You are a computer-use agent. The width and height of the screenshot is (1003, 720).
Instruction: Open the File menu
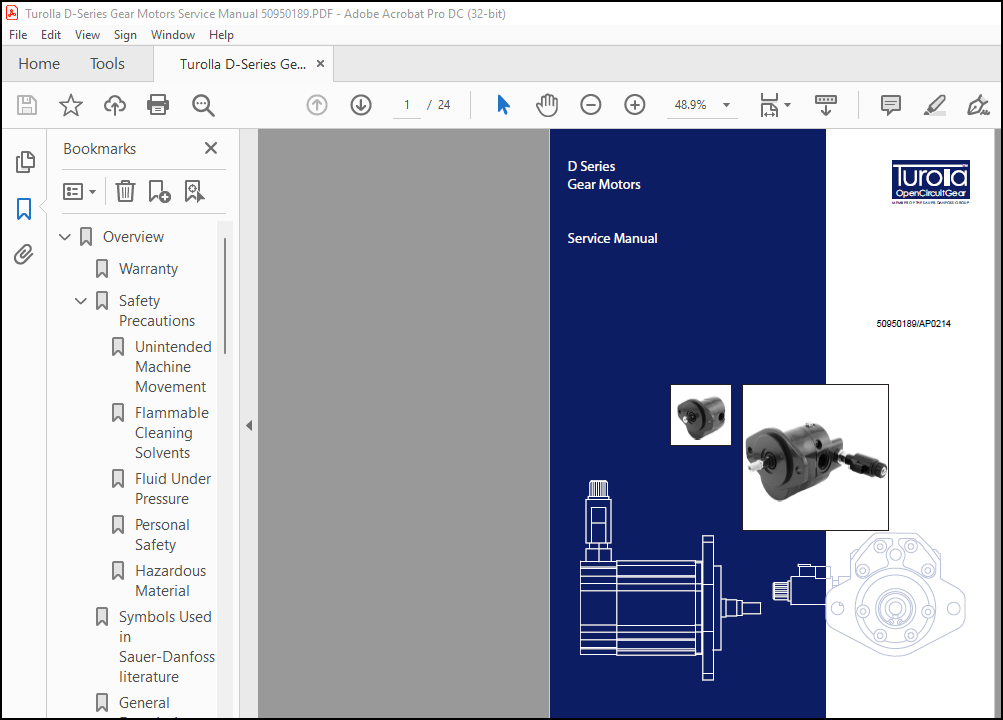[18, 35]
